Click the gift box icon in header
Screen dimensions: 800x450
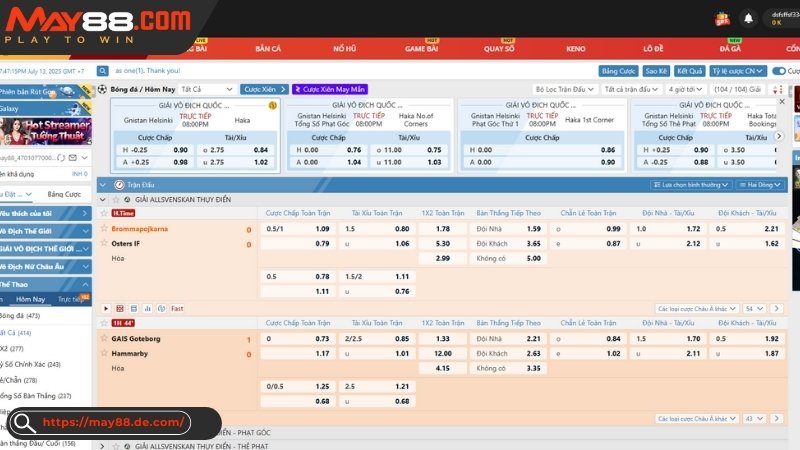point(722,19)
